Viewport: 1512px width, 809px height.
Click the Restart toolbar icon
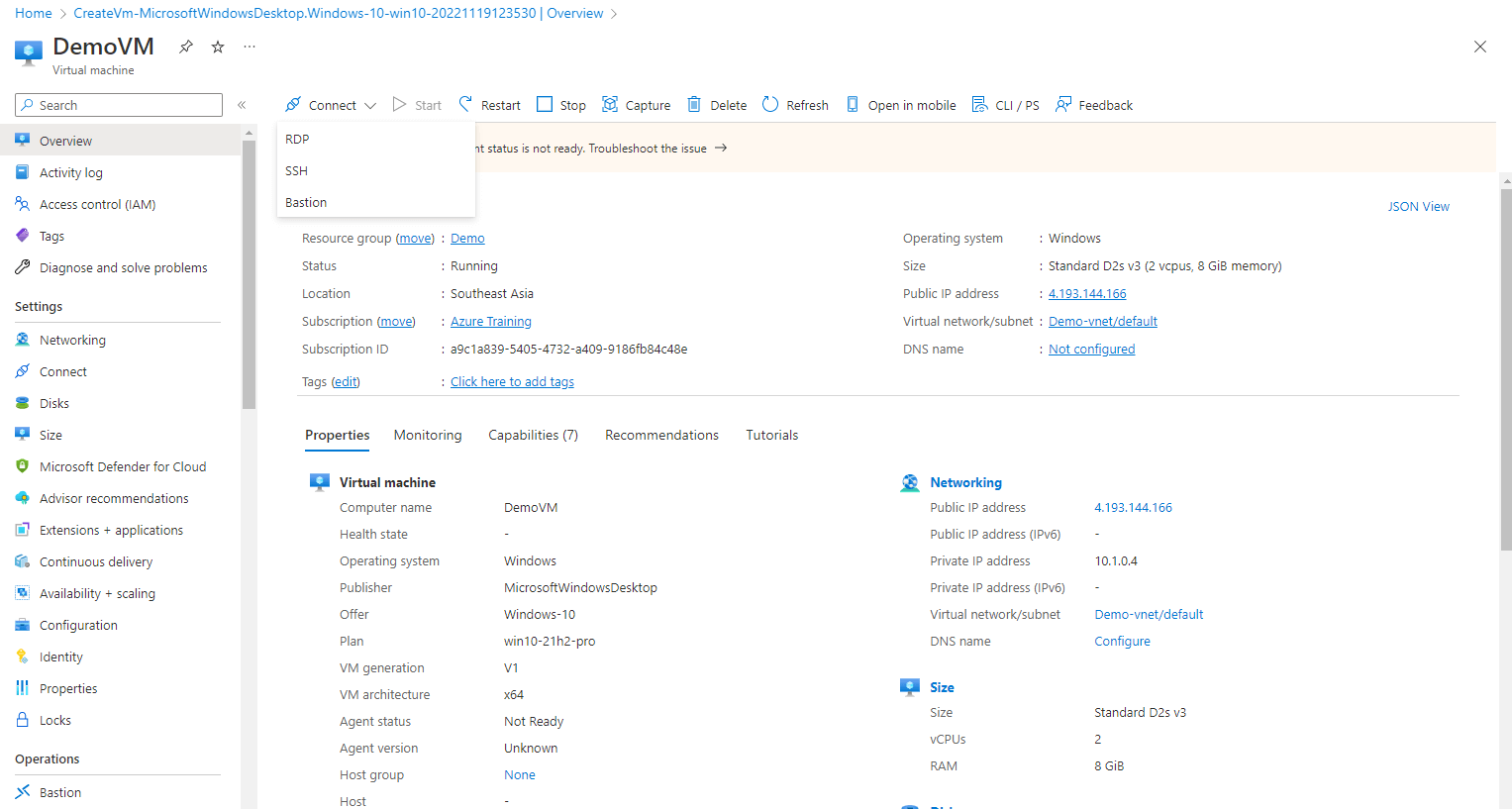click(x=465, y=104)
